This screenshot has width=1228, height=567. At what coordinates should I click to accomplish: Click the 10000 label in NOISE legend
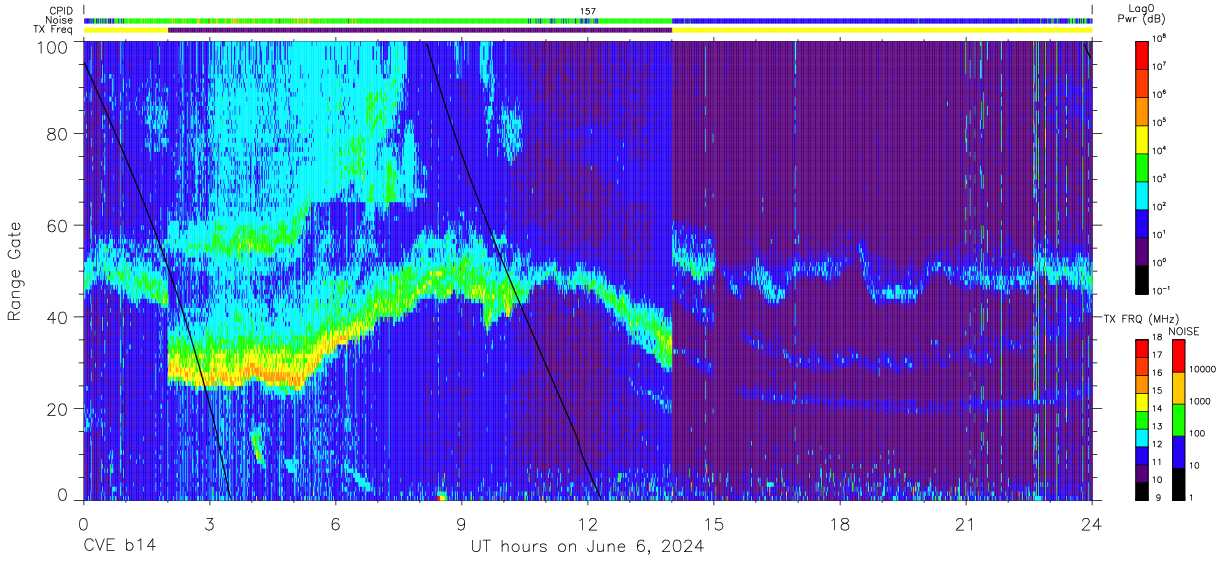[x=1204, y=368]
